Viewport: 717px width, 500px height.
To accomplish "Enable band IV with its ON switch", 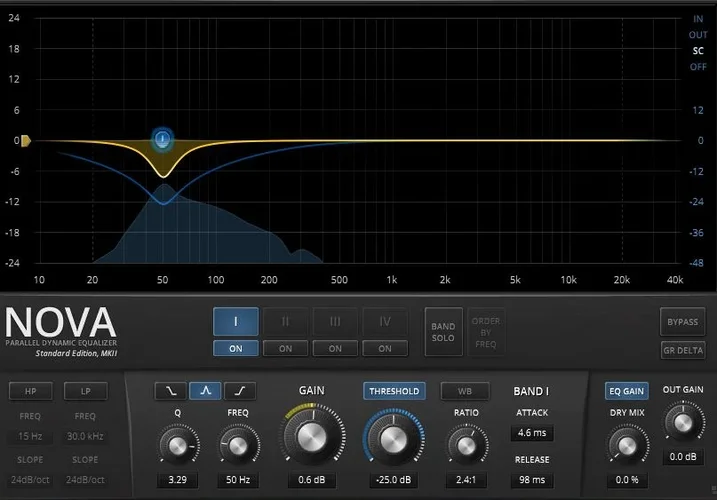I will coord(385,349).
